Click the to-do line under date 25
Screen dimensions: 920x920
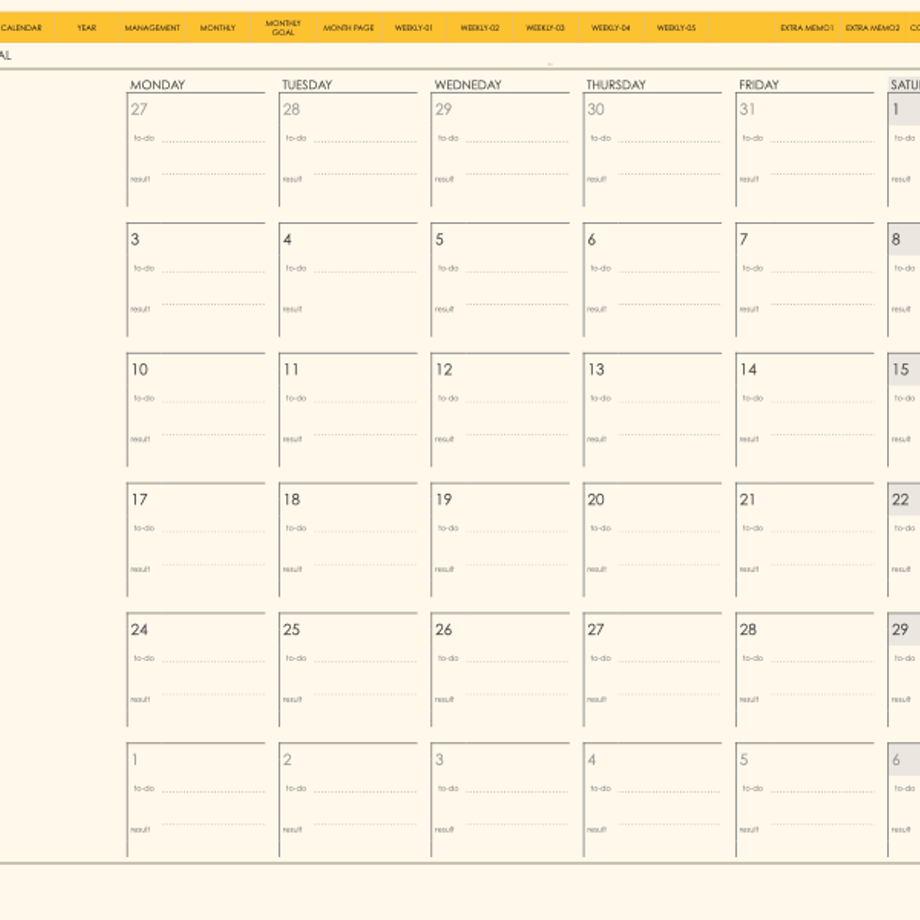366,662
